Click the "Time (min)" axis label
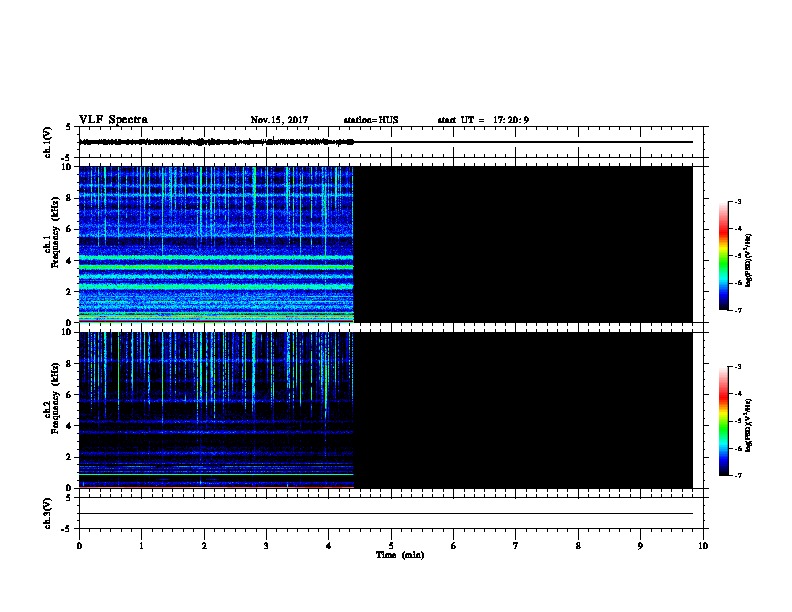The height and width of the screenshot is (612, 792). click(x=400, y=555)
